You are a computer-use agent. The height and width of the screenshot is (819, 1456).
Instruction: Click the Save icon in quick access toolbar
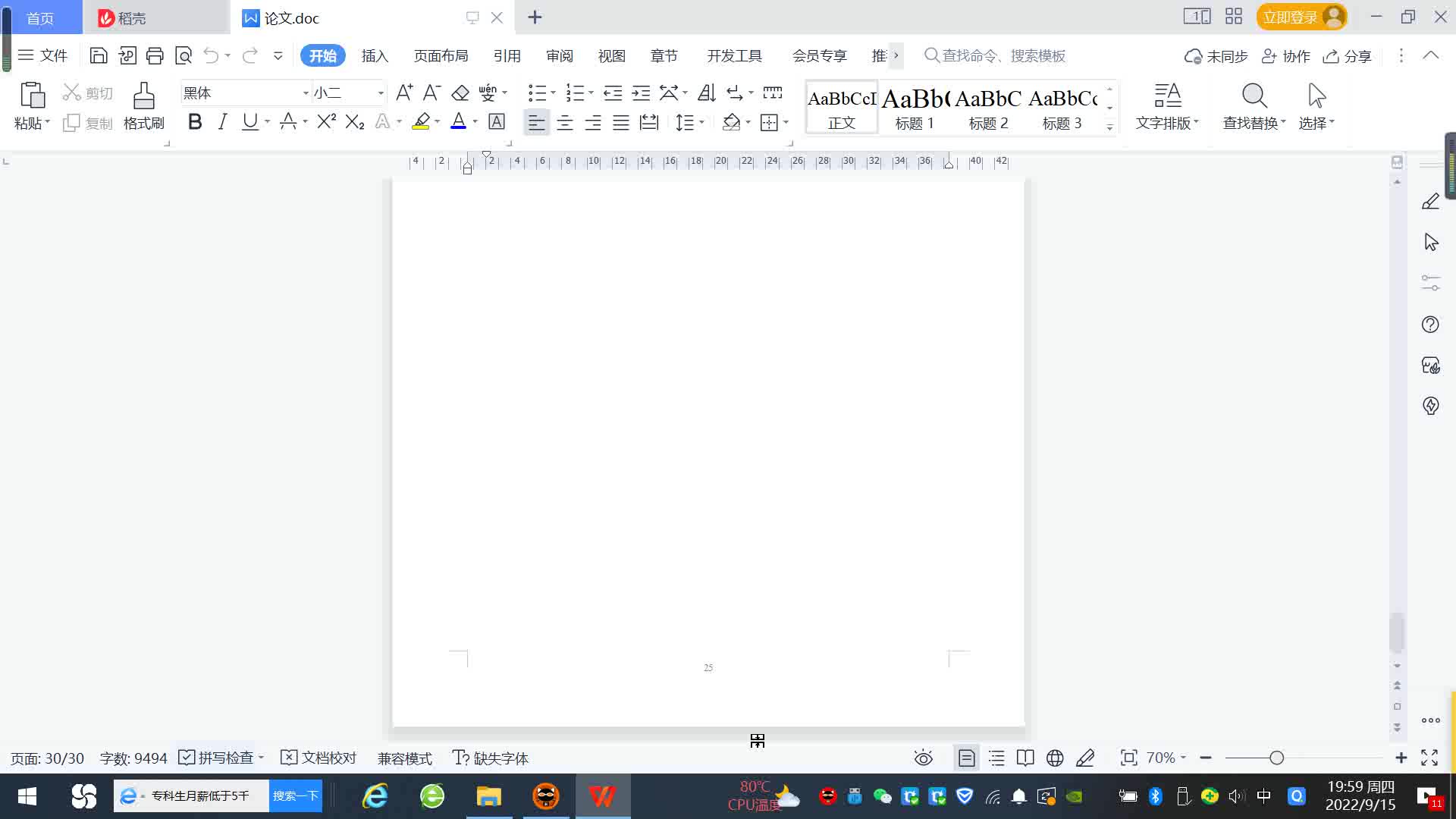(98, 55)
